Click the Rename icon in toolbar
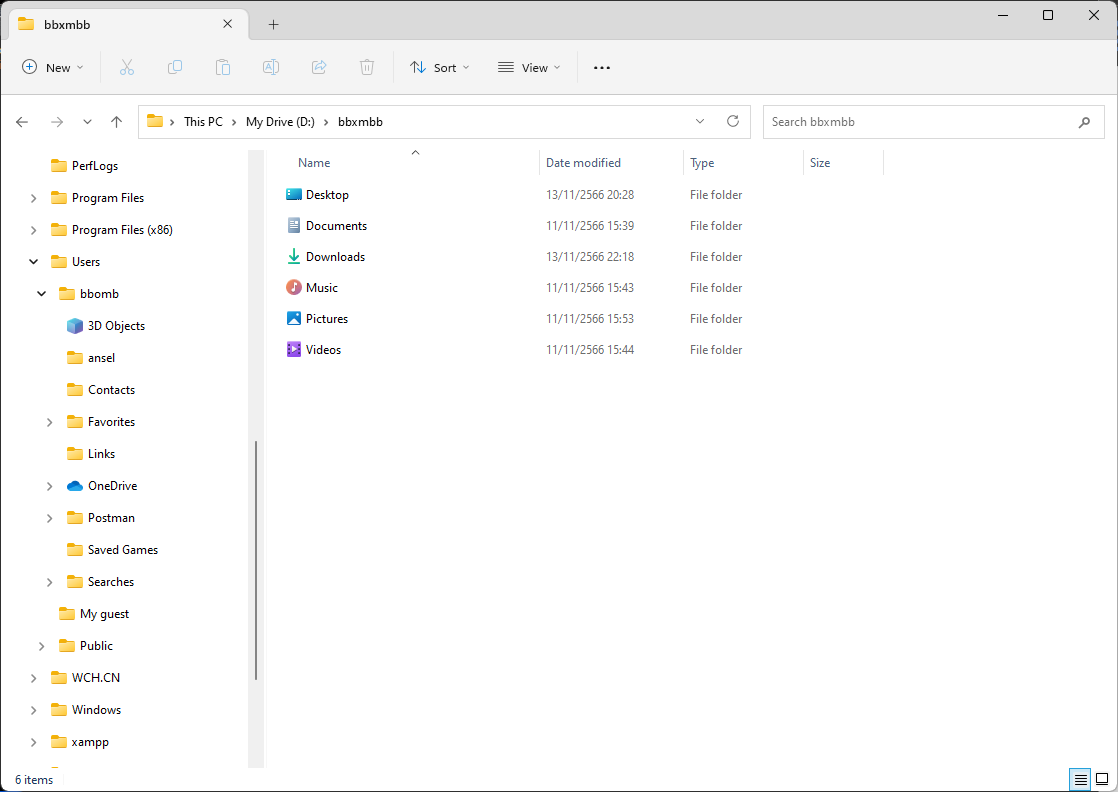The width and height of the screenshot is (1118, 792). pos(270,67)
